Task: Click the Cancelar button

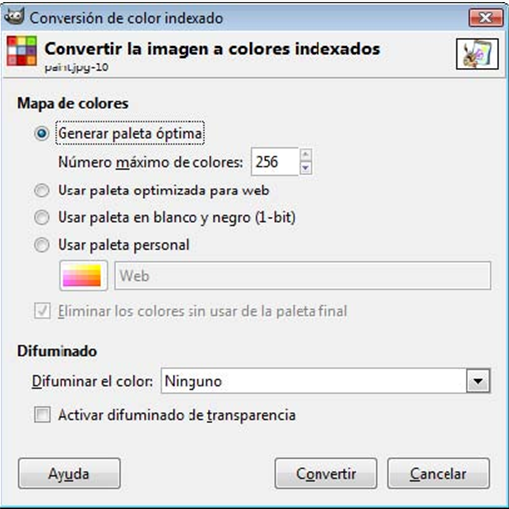Action: (438, 474)
